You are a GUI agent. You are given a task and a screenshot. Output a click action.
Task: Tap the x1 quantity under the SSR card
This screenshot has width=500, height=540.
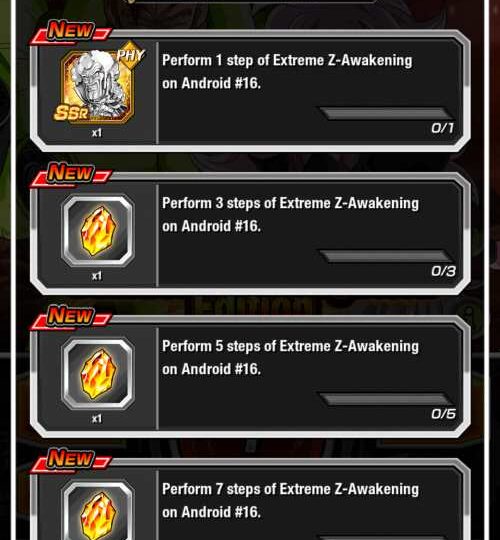point(97,133)
